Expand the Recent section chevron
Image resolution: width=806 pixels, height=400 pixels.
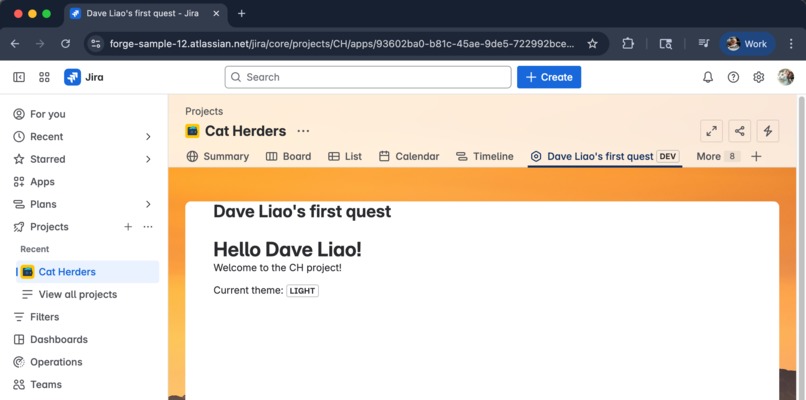[x=148, y=137]
